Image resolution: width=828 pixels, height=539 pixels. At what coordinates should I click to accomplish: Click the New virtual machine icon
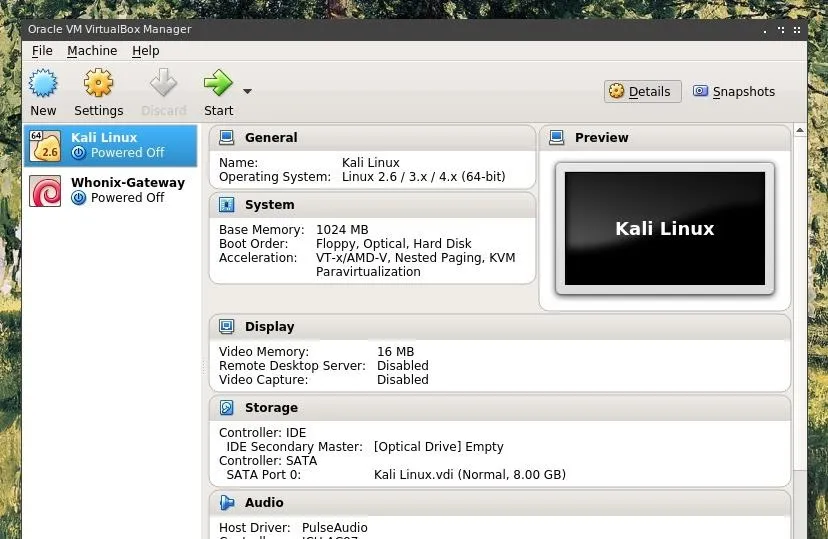(43, 83)
